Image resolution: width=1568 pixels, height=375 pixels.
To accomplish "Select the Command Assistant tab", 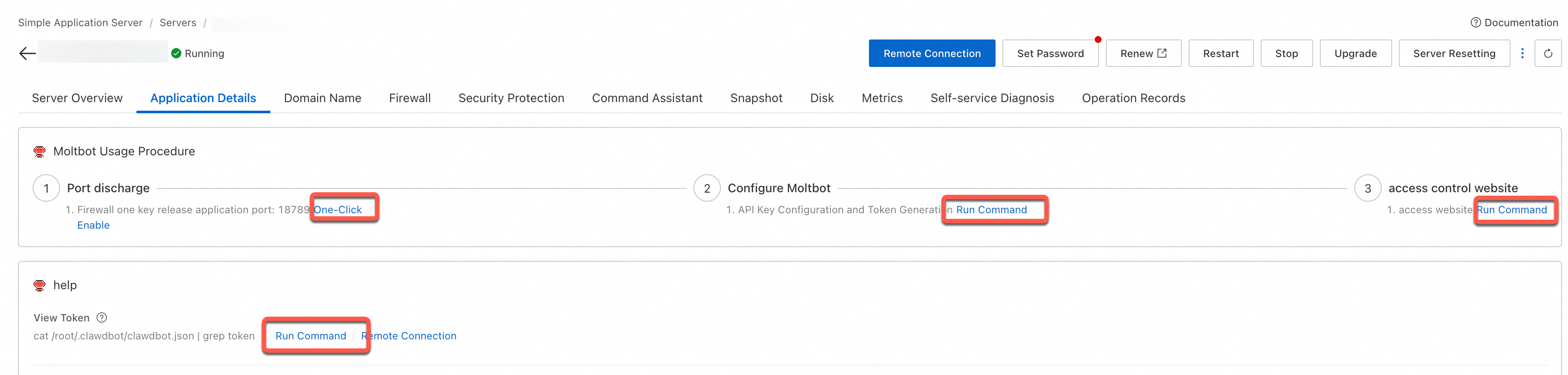I will click(646, 98).
